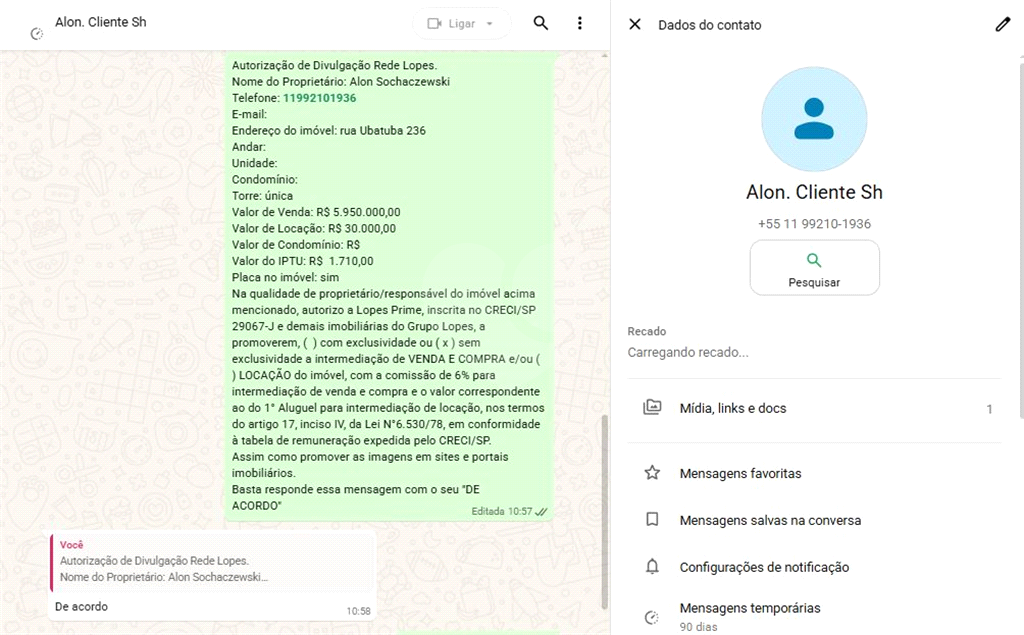Screen dimensions: 1024x635
Task: Click the bookmark icon for saved messages
Action: 652,520
